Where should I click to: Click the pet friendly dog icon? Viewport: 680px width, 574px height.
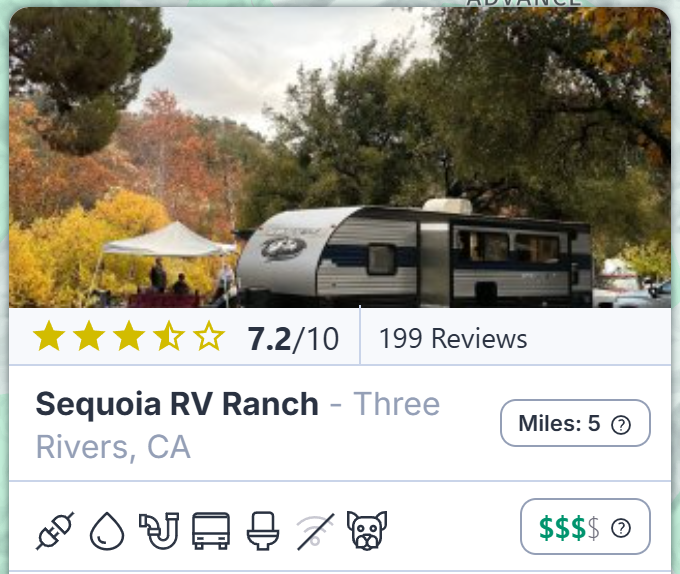(367, 531)
